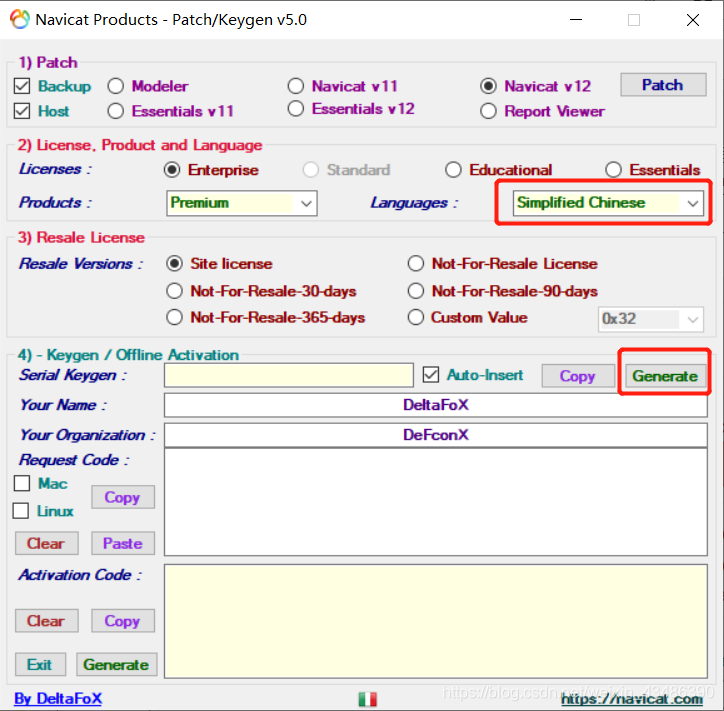724x711 pixels.
Task: Click the Paste button
Action: (x=122, y=543)
